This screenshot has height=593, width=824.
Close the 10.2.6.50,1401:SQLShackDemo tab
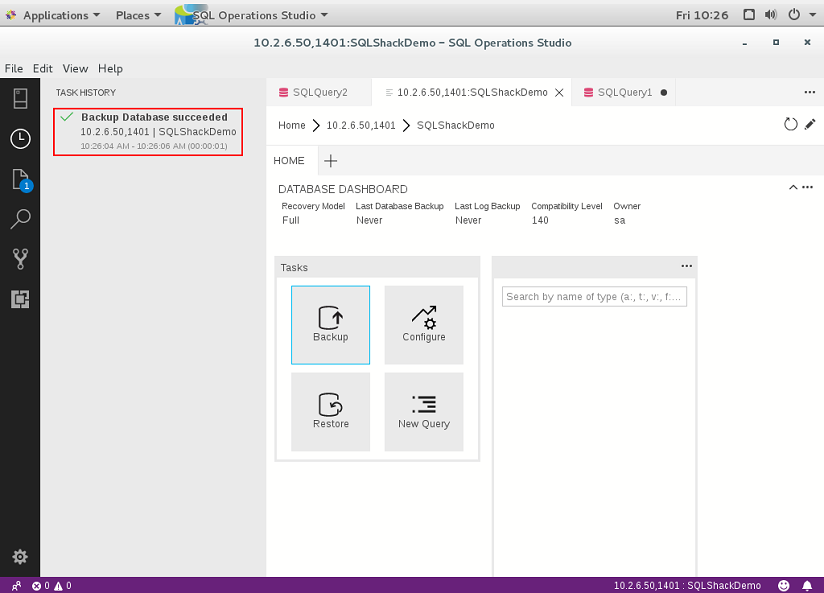click(559, 93)
